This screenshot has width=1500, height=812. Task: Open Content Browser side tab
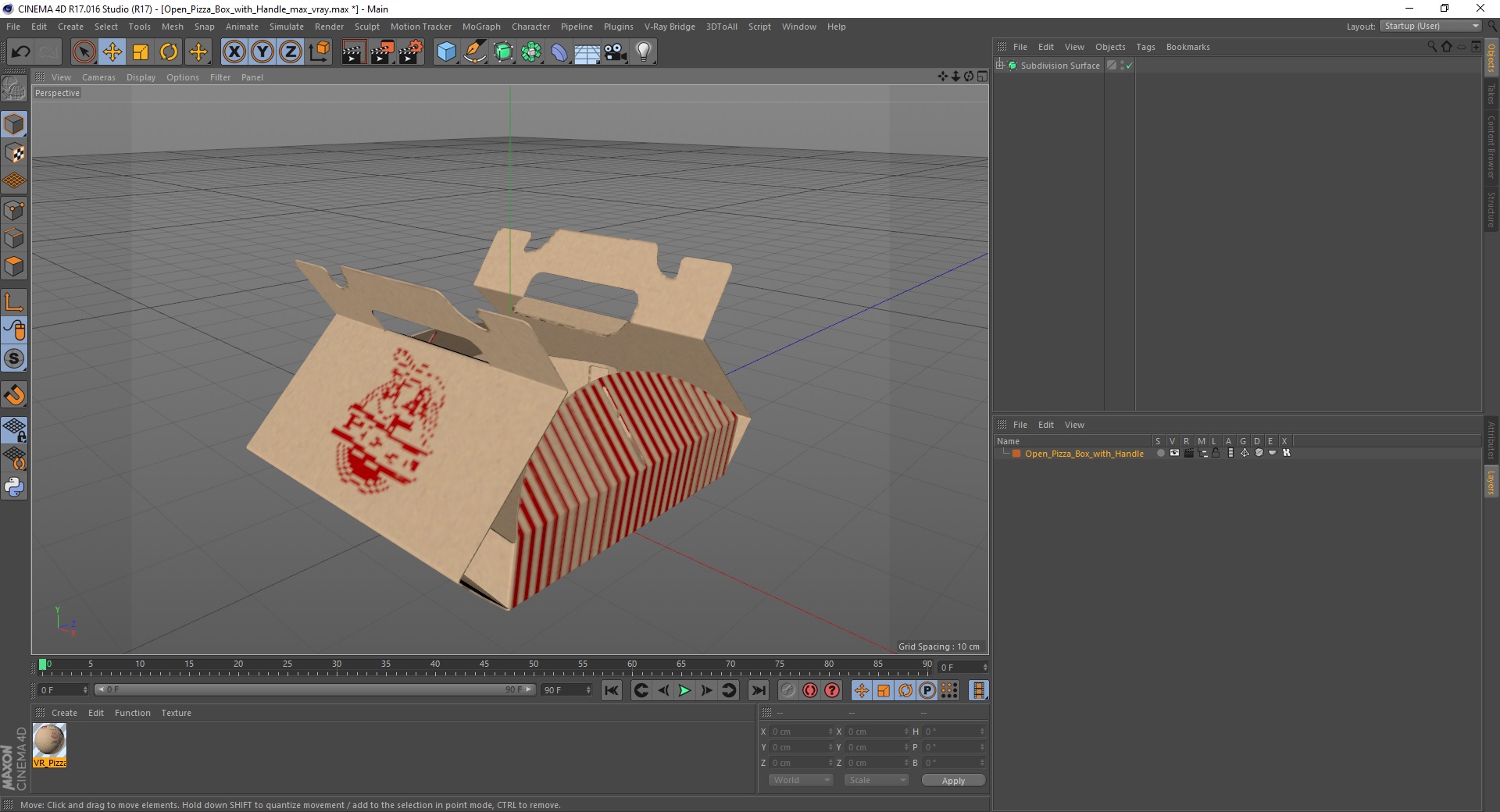(1491, 147)
